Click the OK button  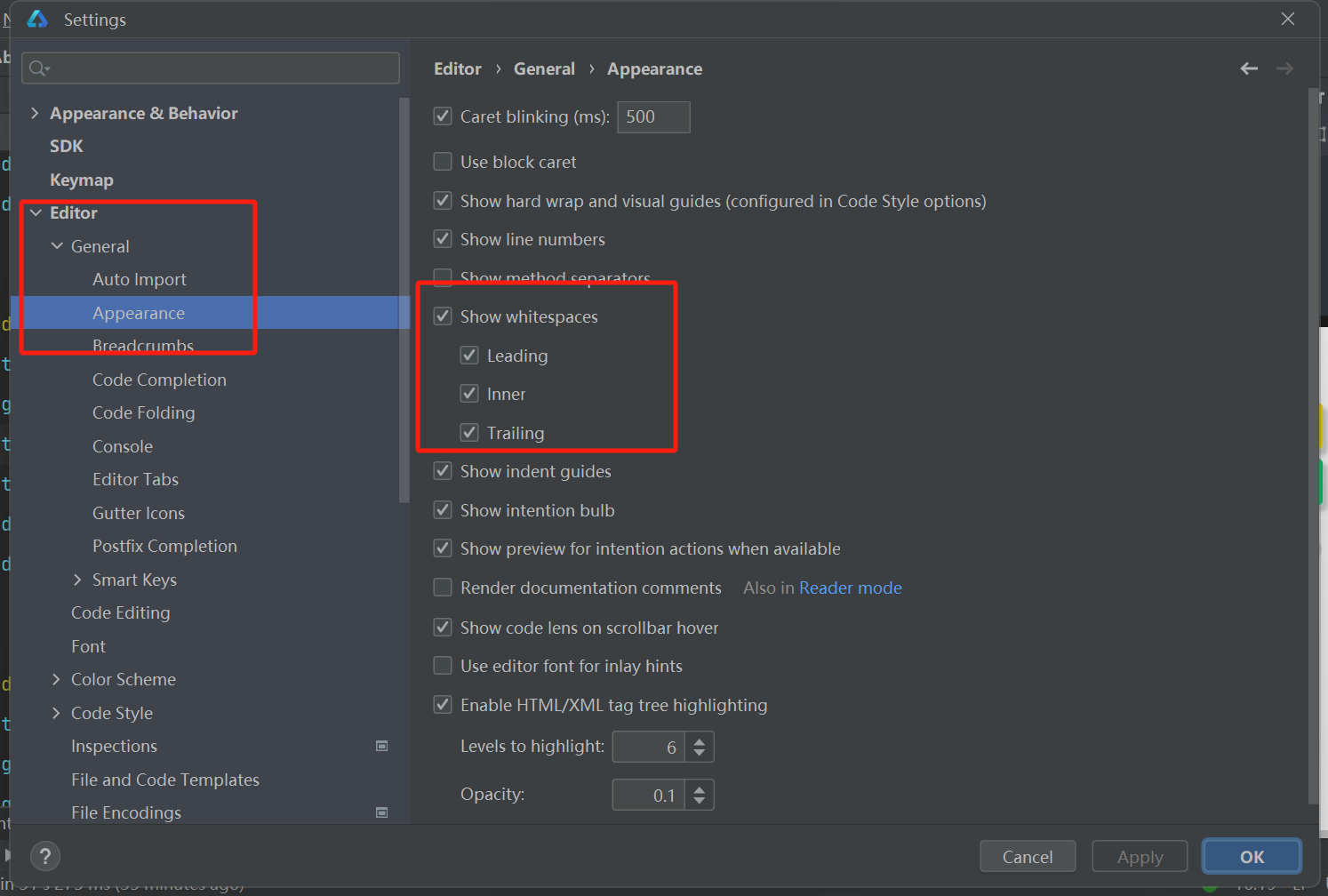point(1252,857)
